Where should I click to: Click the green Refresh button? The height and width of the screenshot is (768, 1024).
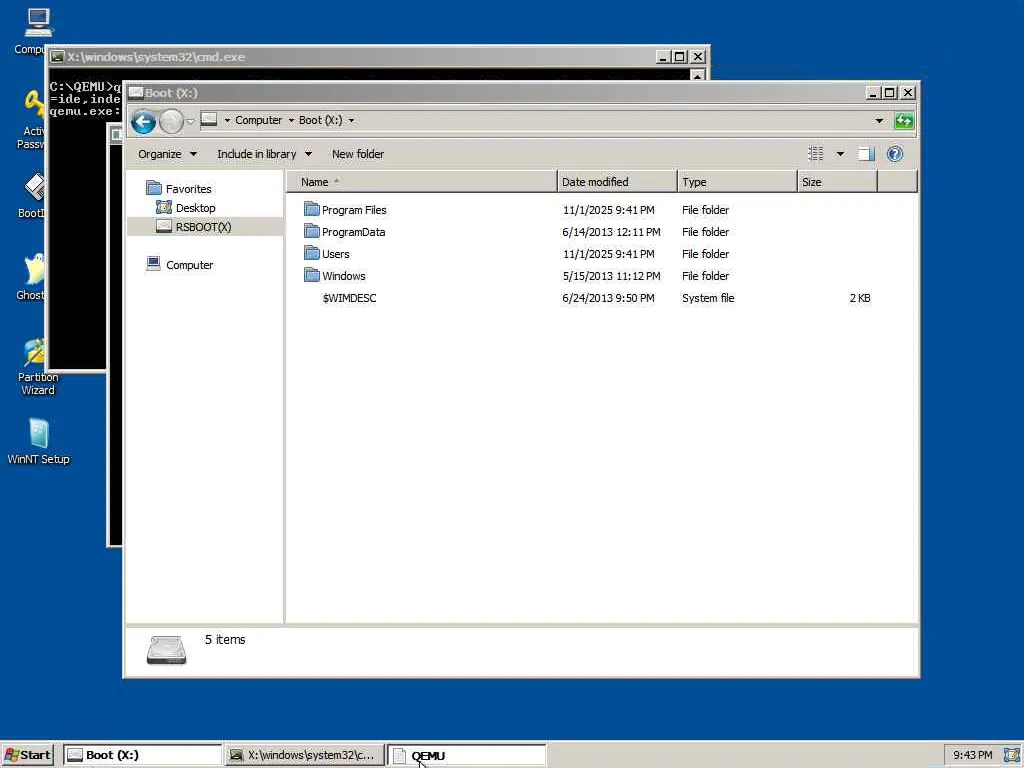[904, 121]
